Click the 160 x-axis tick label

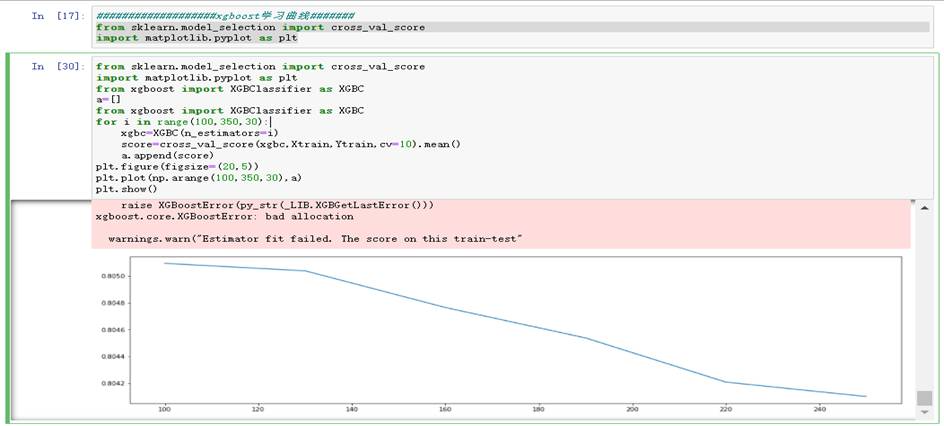click(x=444, y=410)
